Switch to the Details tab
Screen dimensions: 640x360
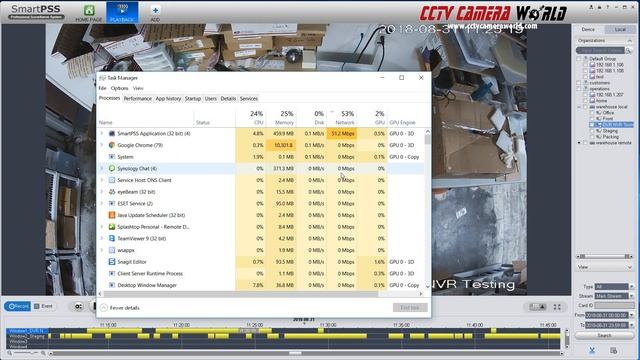(228, 98)
